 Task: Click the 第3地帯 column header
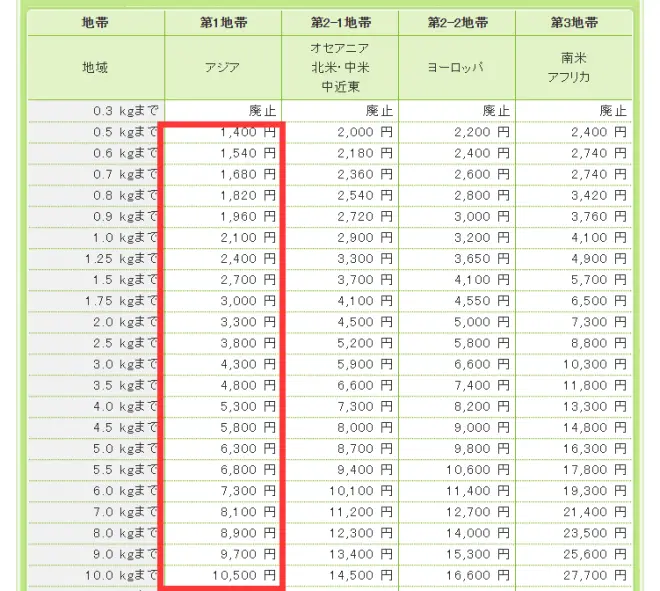(x=574, y=22)
